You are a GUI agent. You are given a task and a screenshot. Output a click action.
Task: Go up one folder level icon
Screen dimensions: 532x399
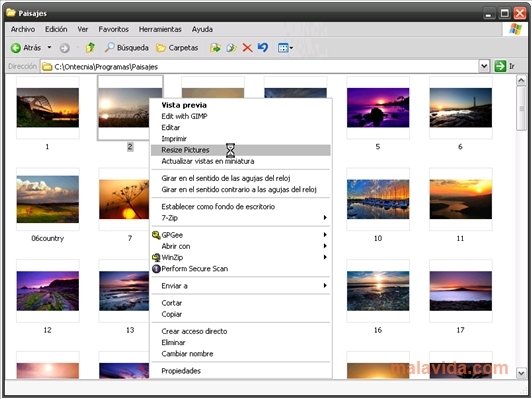coord(90,48)
